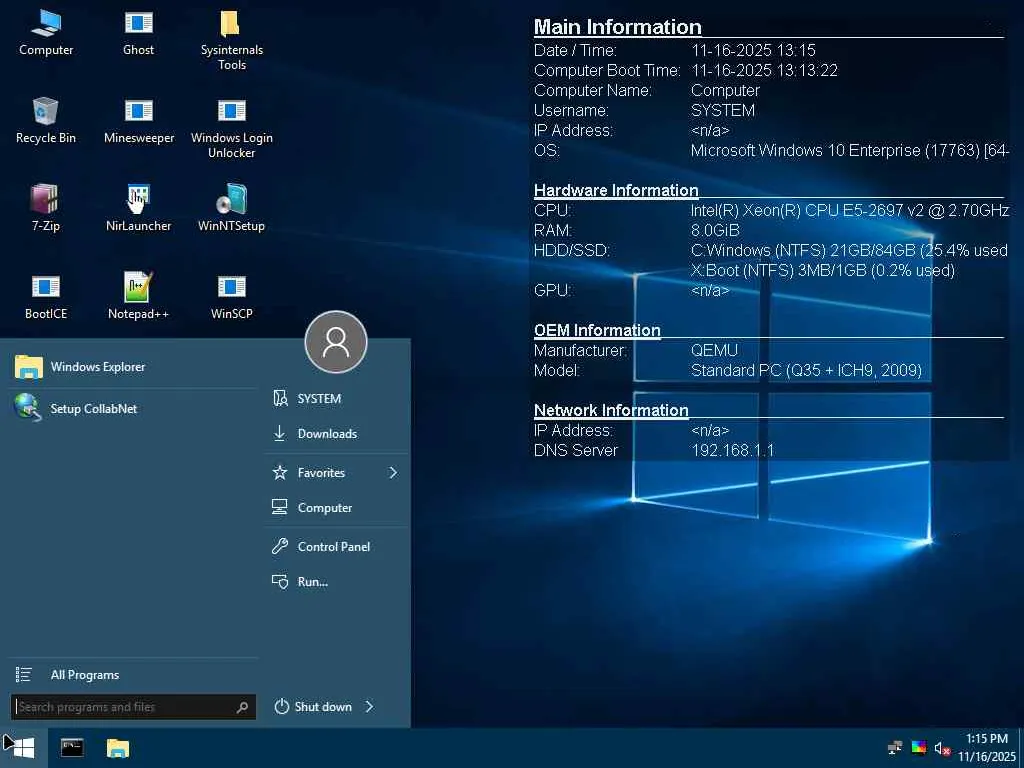Click the Shut down button
1024x768 pixels.
[313, 707]
